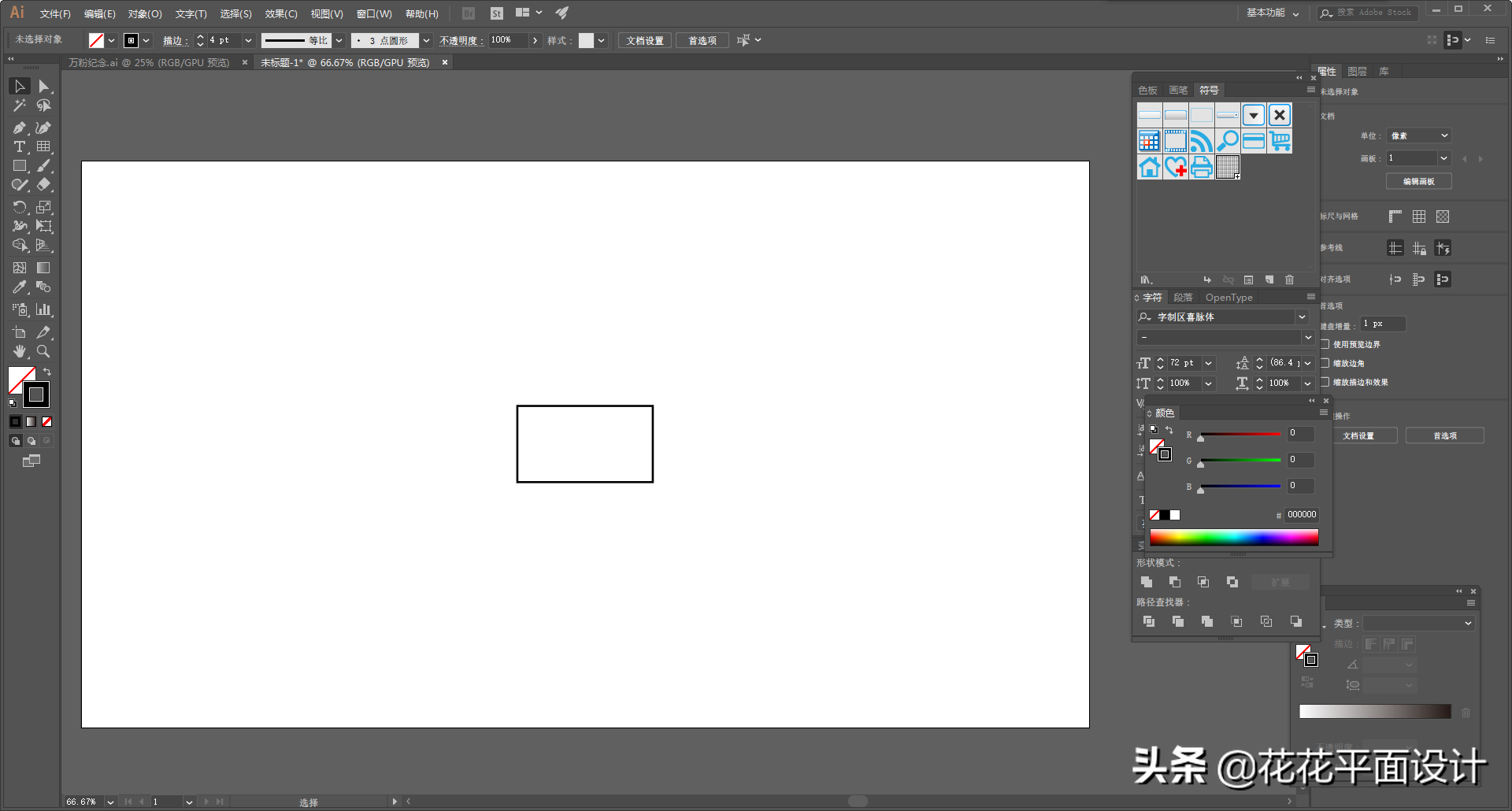Click the red R color slider
Viewport: 1512px width, 811px height.
tap(1240, 434)
